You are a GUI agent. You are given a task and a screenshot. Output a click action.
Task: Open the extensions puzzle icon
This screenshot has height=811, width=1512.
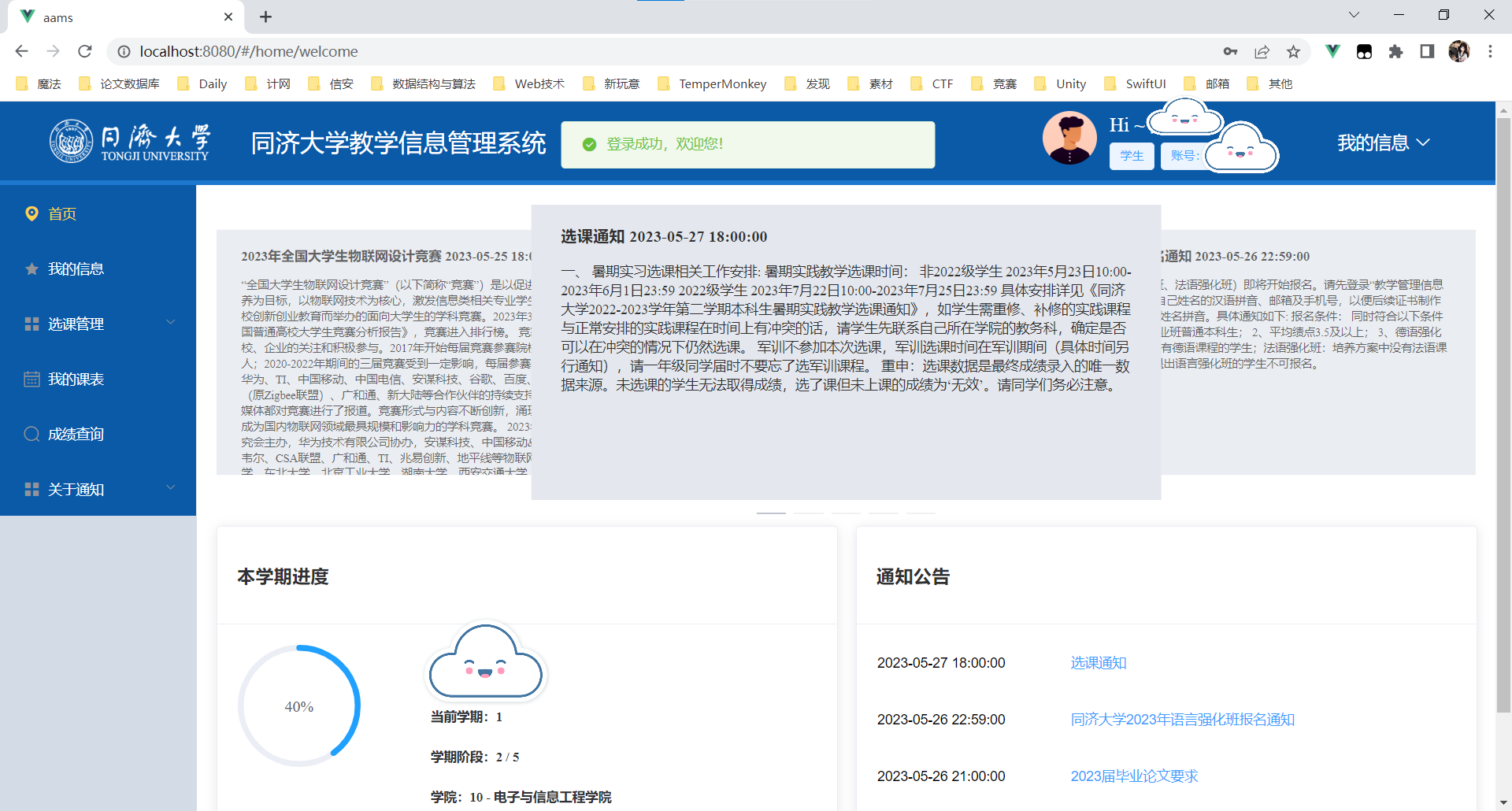point(1395,51)
